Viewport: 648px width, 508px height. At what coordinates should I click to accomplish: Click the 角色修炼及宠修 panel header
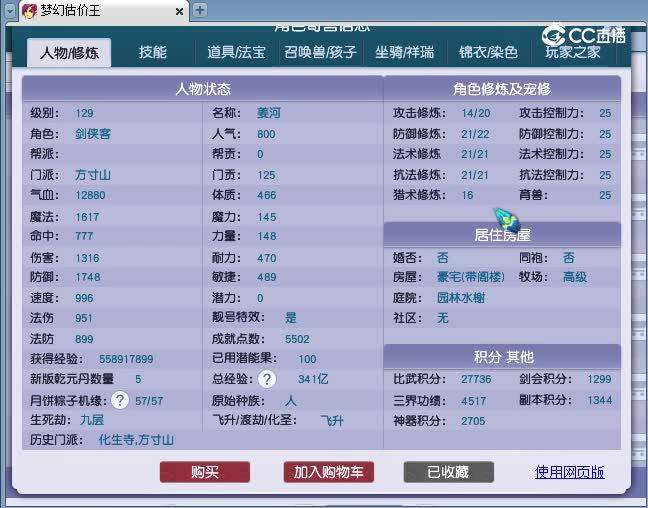pyautogui.click(x=502, y=89)
